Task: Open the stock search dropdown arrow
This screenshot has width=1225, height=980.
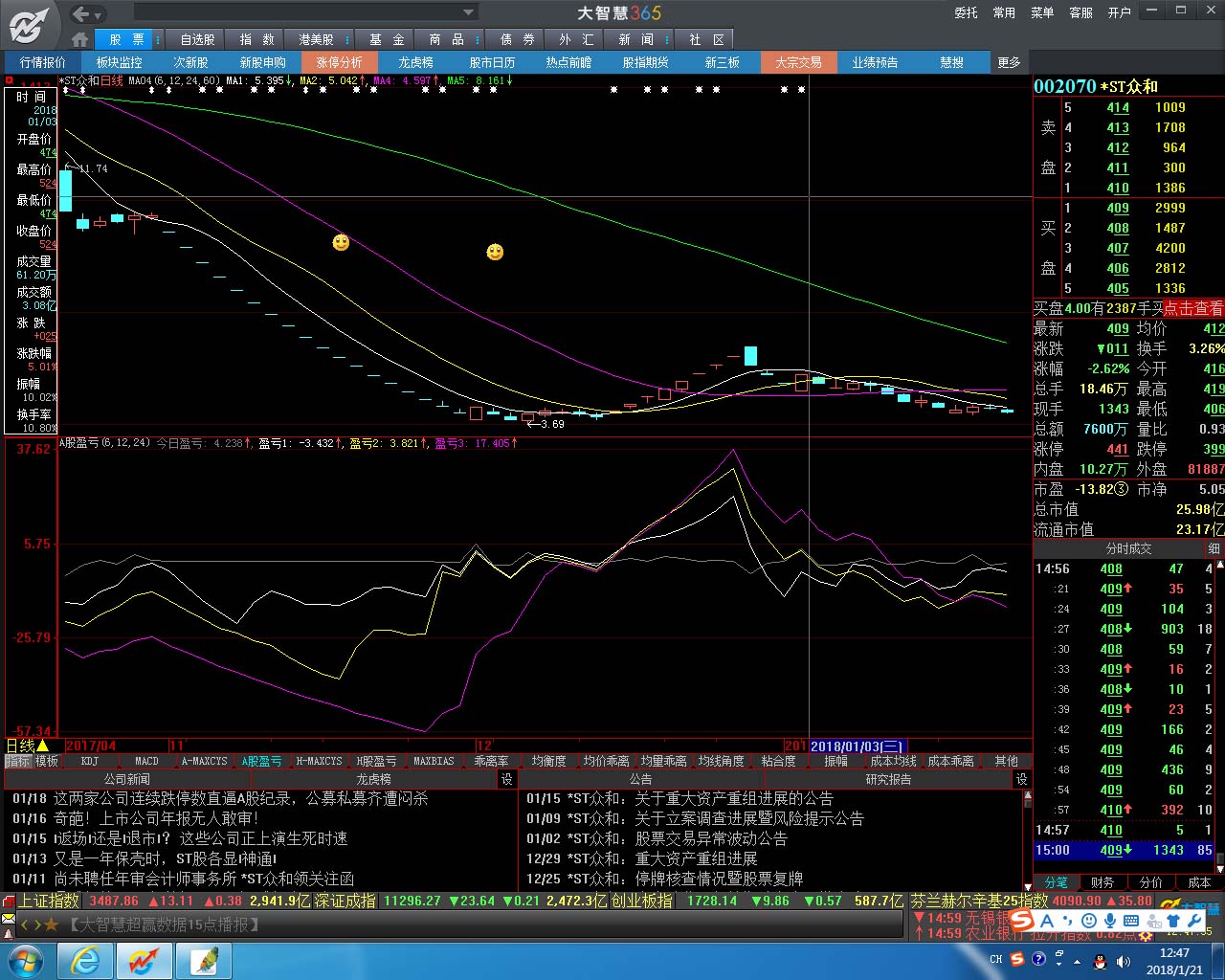Action: (x=469, y=12)
